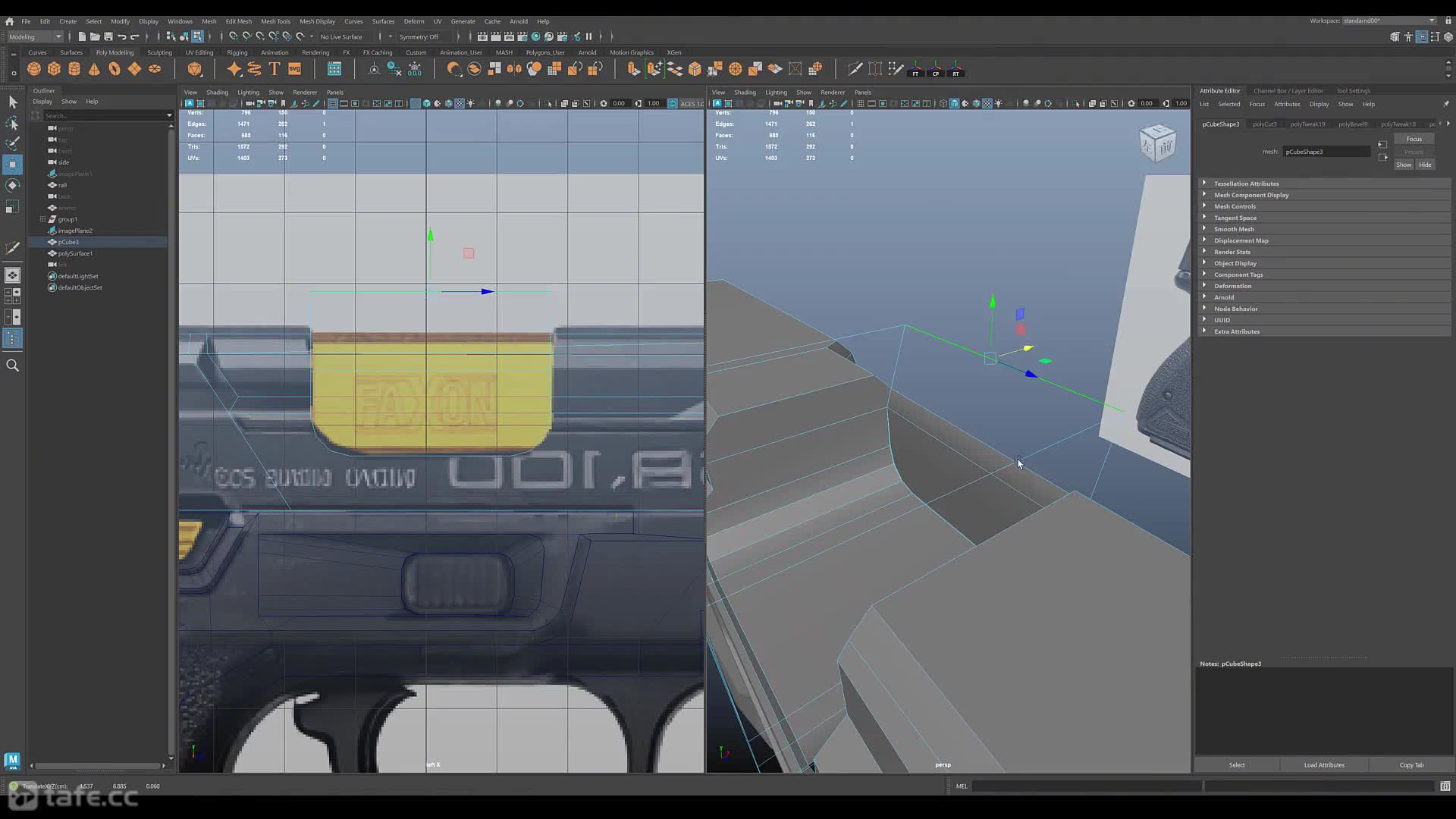Create a polygon sphere from shelf
This screenshot has width=1456, height=819.
tap(34, 69)
